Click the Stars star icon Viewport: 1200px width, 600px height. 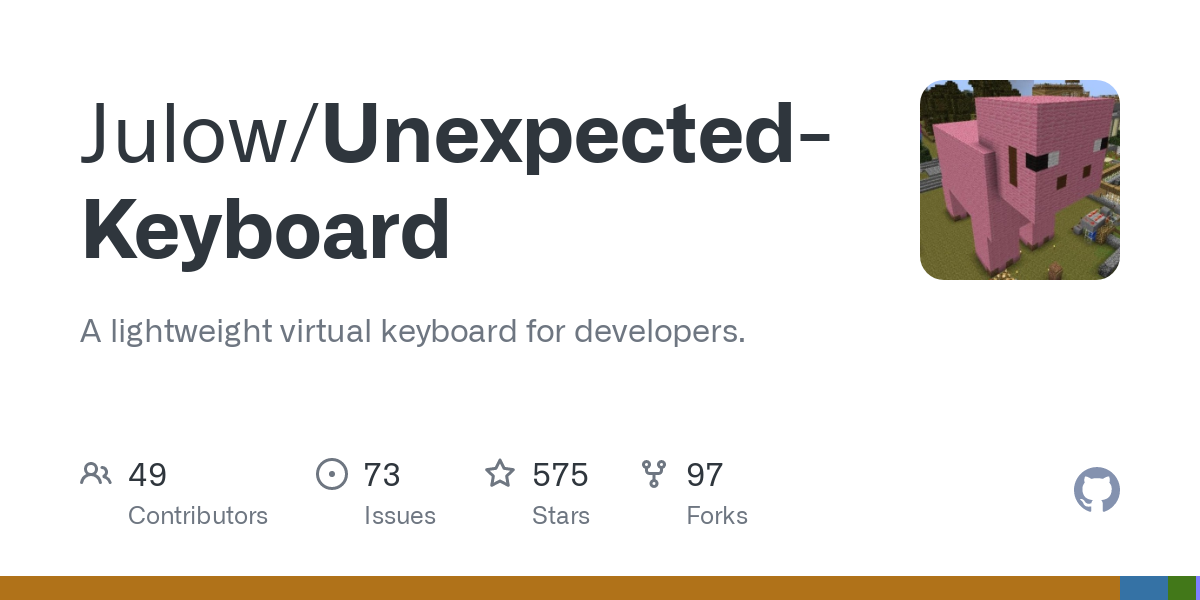pyautogui.click(x=500, y=473)
